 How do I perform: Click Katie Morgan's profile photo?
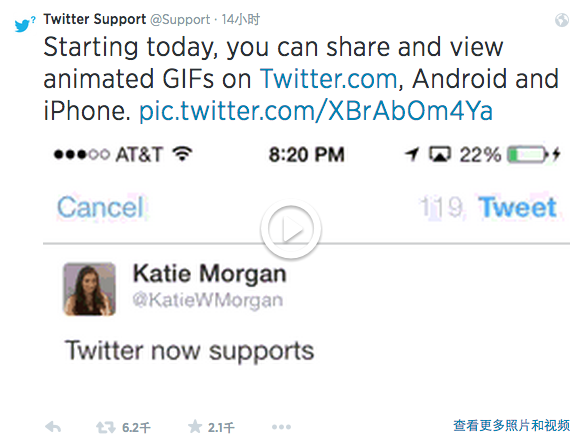pos(89,289)
